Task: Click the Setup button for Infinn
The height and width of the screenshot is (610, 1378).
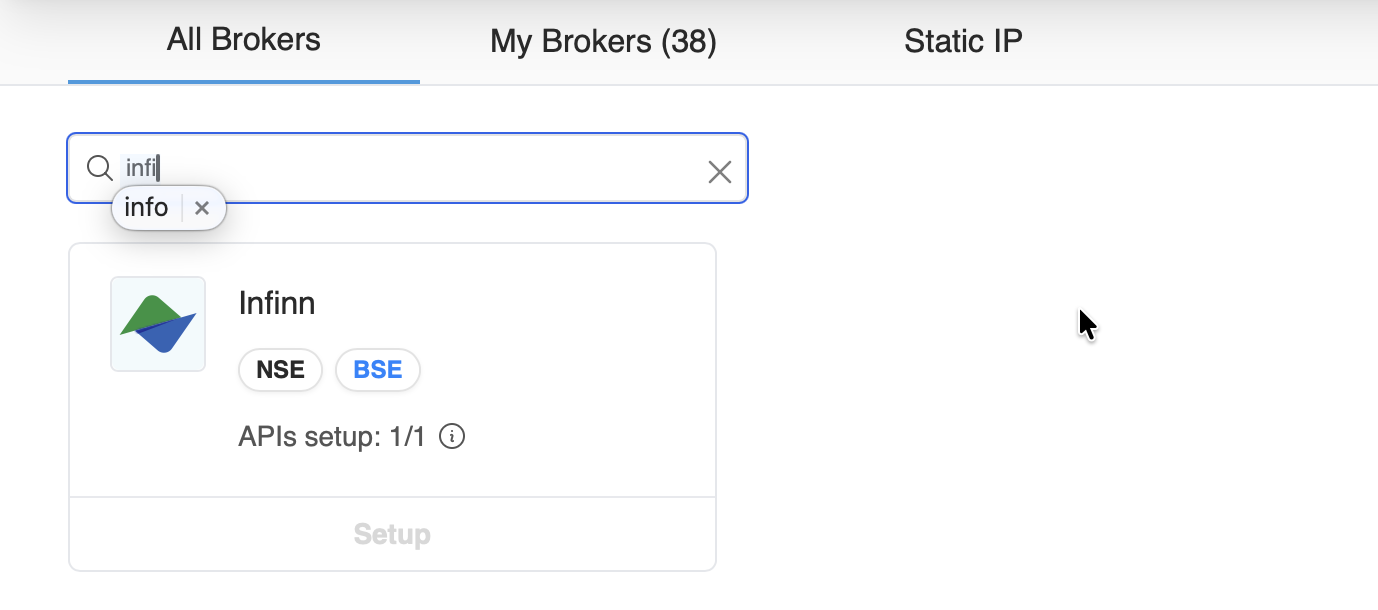Action: click(392, 534)
